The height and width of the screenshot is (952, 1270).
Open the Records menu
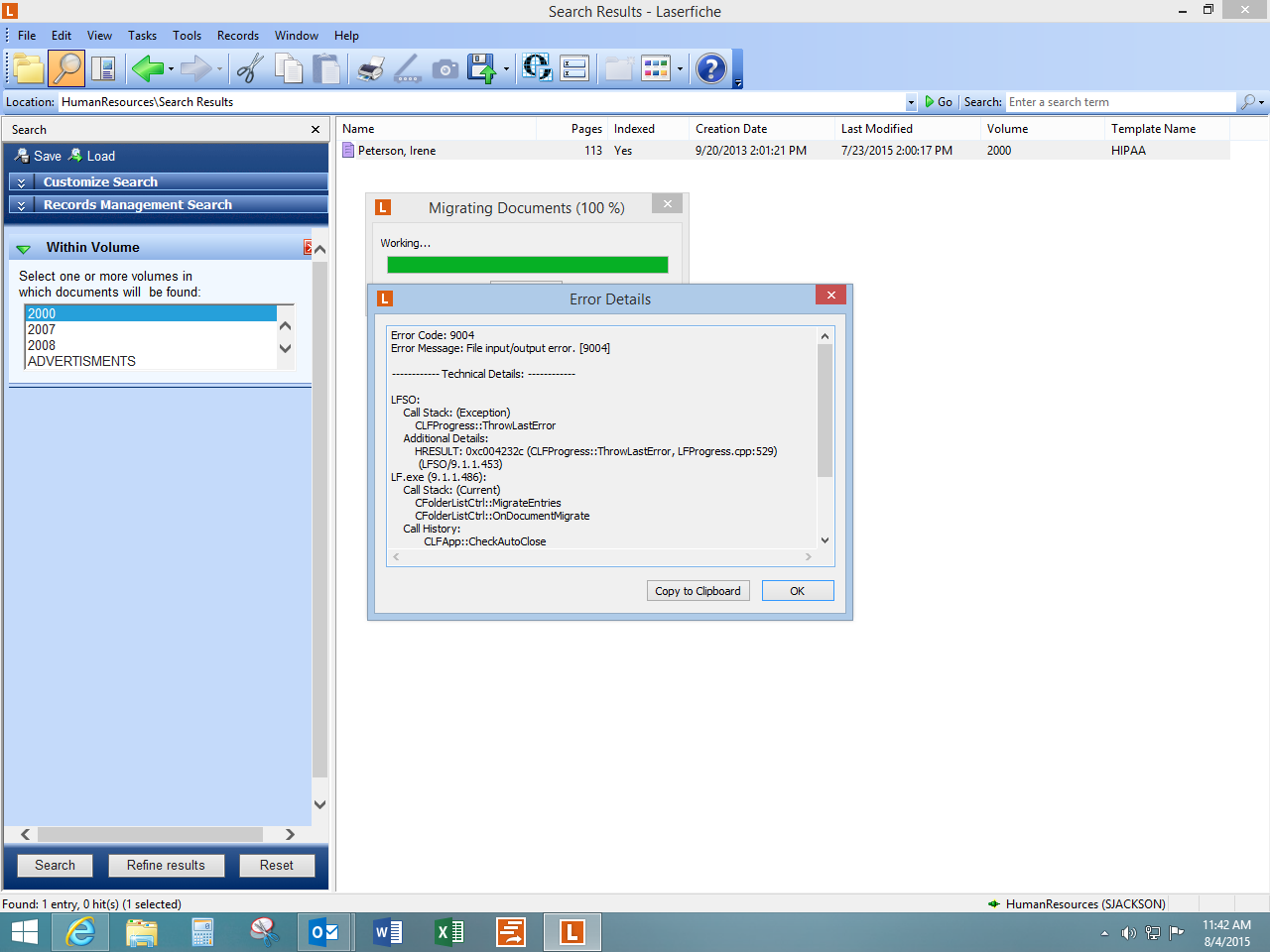point(238,36)
